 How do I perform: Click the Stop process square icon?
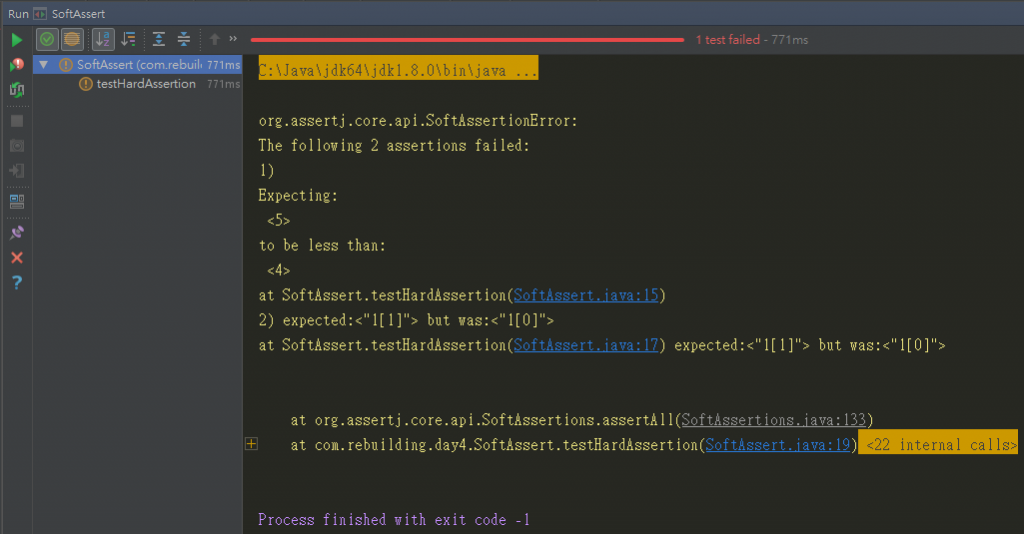(x=17, y=121)
